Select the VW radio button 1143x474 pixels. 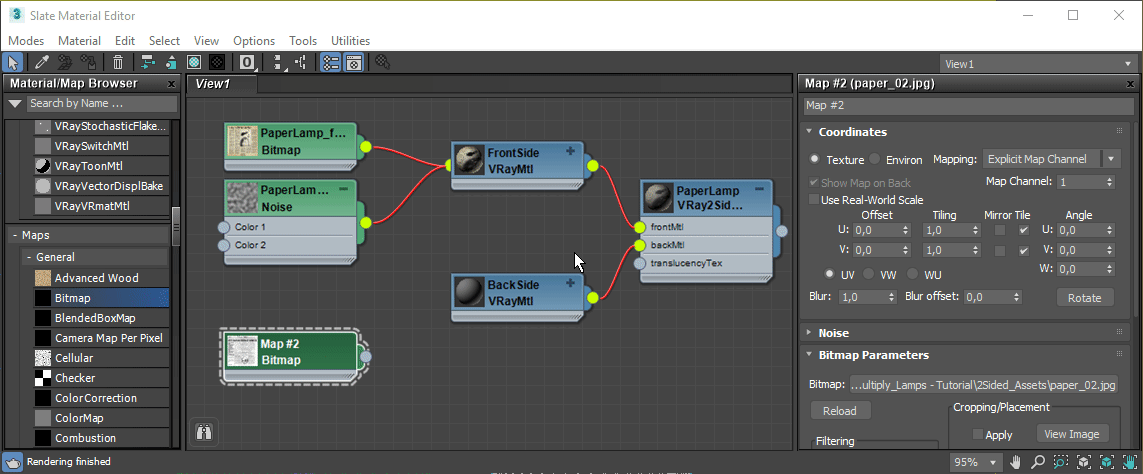[869, 274]
